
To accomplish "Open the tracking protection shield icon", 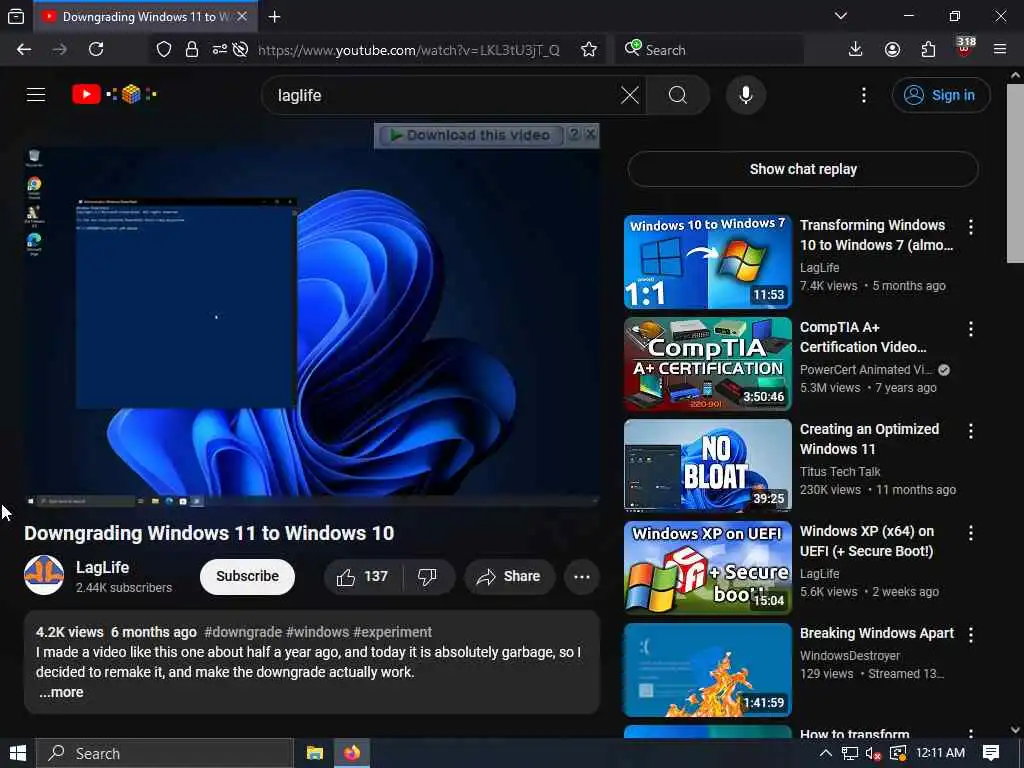I will click(x=164, y=50).
